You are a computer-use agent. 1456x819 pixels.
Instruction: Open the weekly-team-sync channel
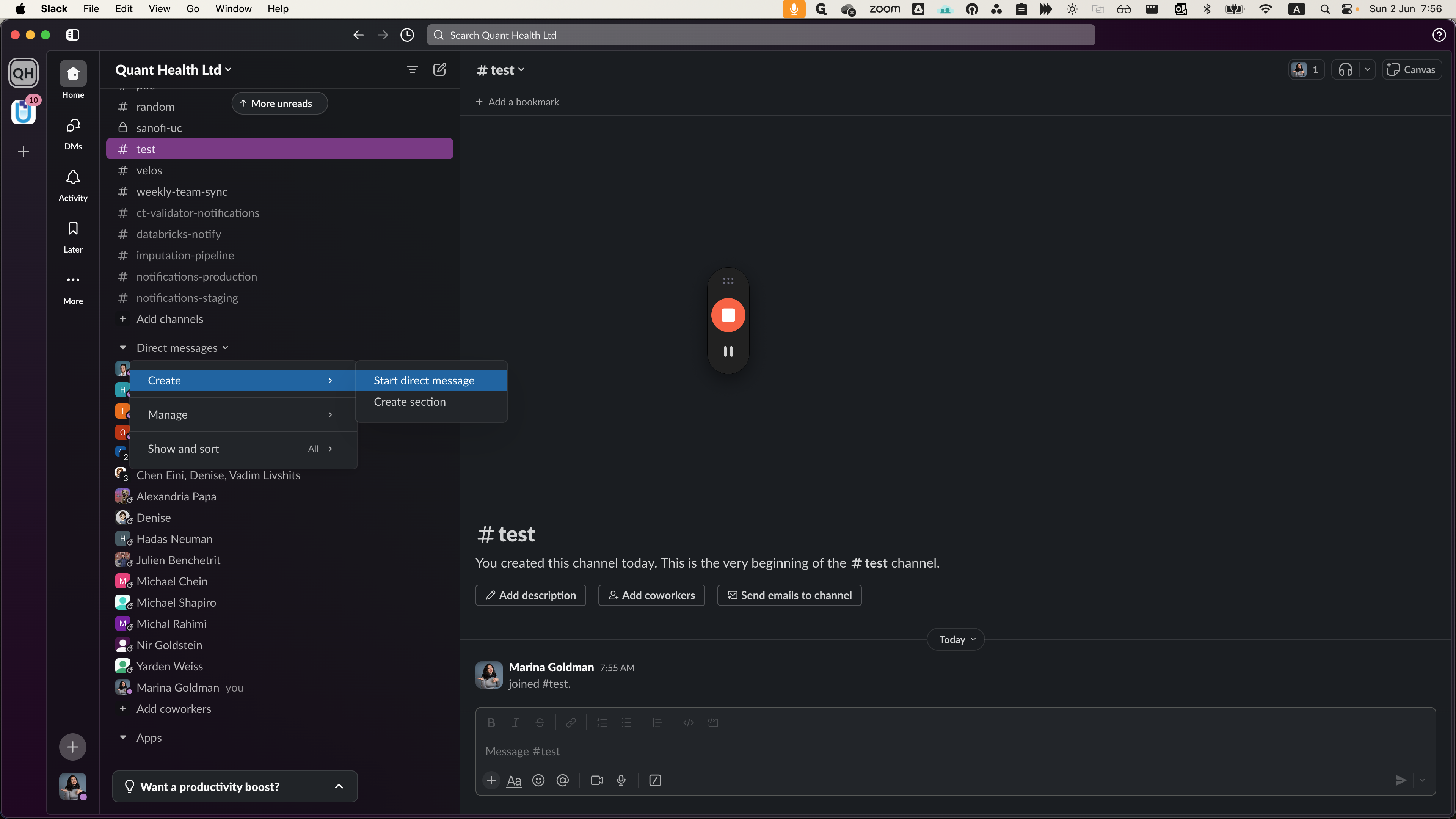tap(280, 192)
